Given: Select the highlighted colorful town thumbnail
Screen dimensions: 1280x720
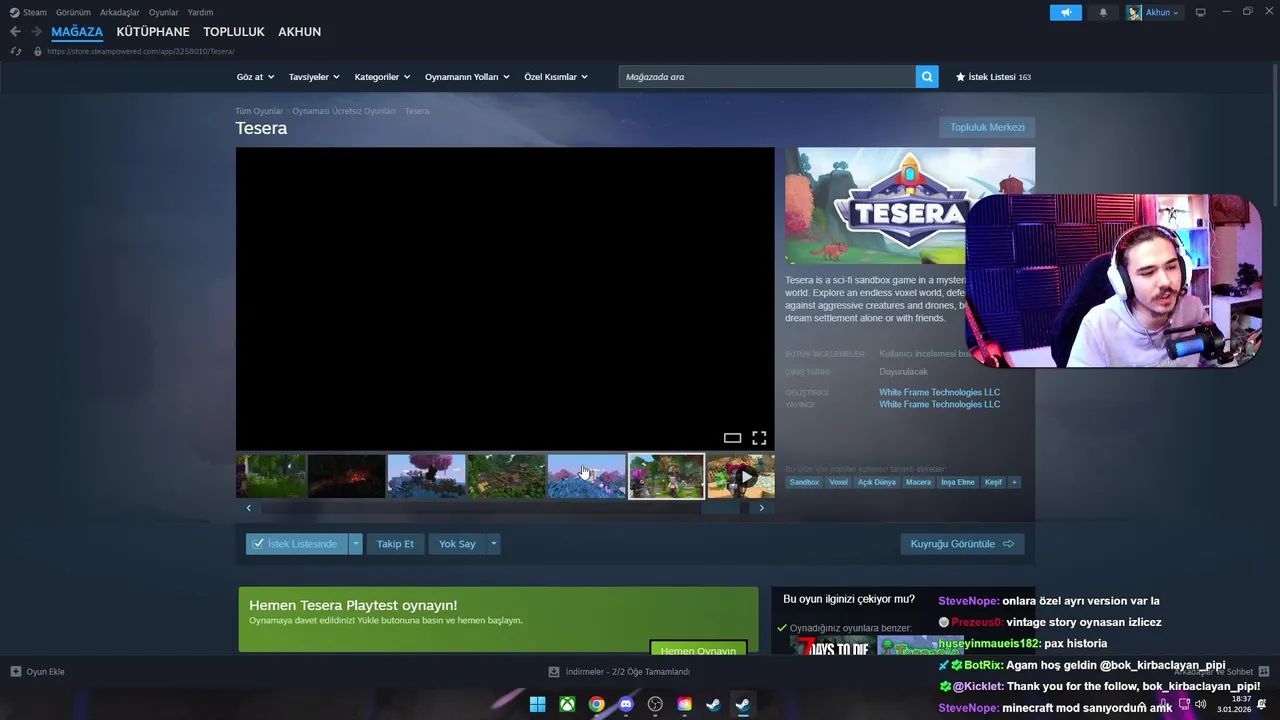Looking at the screenshot, I should [666, 476].
